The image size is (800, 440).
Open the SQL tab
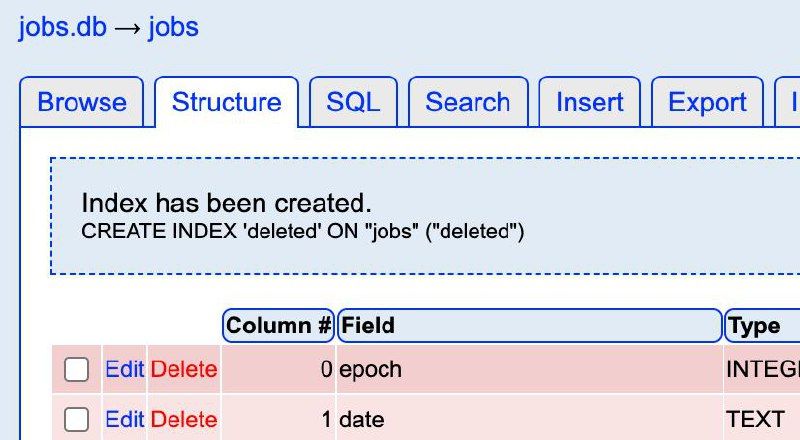(x=353, y=102)
